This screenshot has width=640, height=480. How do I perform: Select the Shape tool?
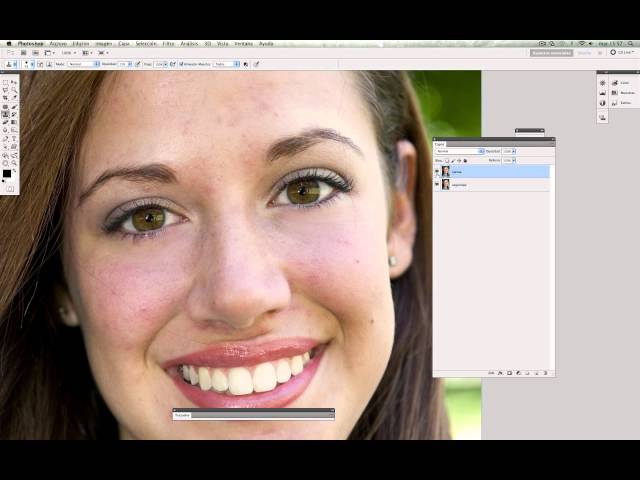[13, 147]
